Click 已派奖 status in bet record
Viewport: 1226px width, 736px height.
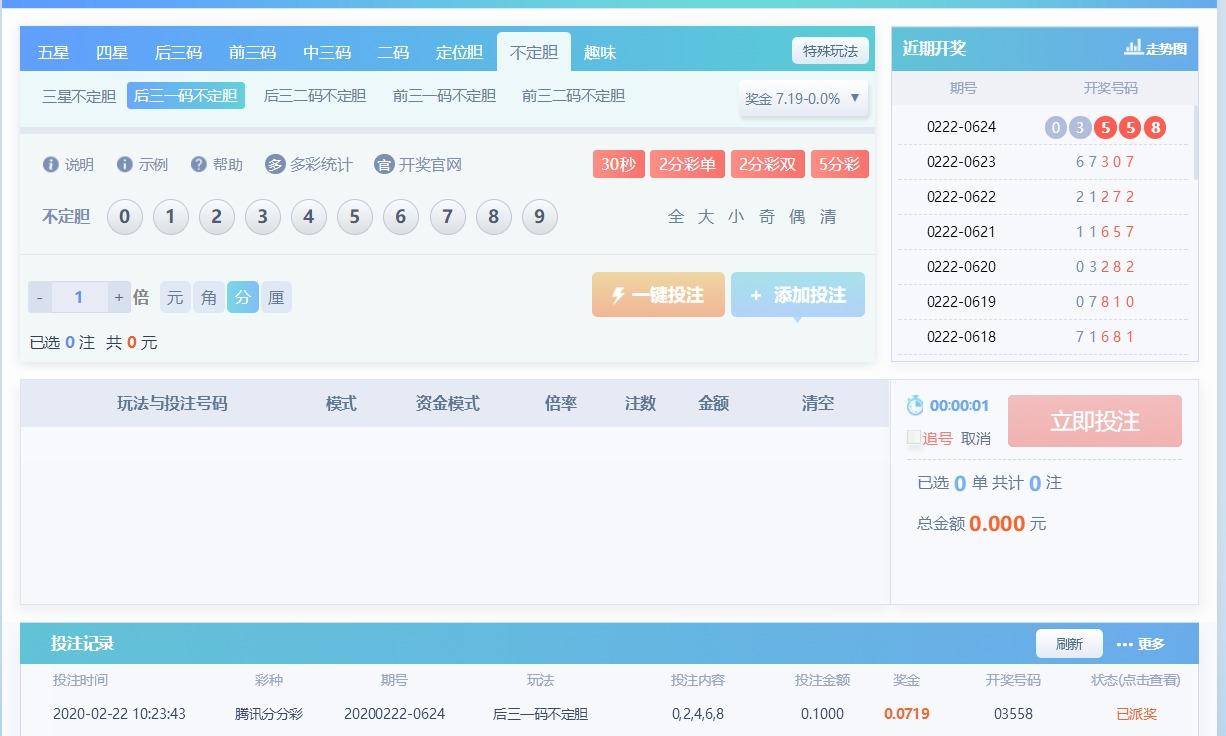[x=1136, y=714]
